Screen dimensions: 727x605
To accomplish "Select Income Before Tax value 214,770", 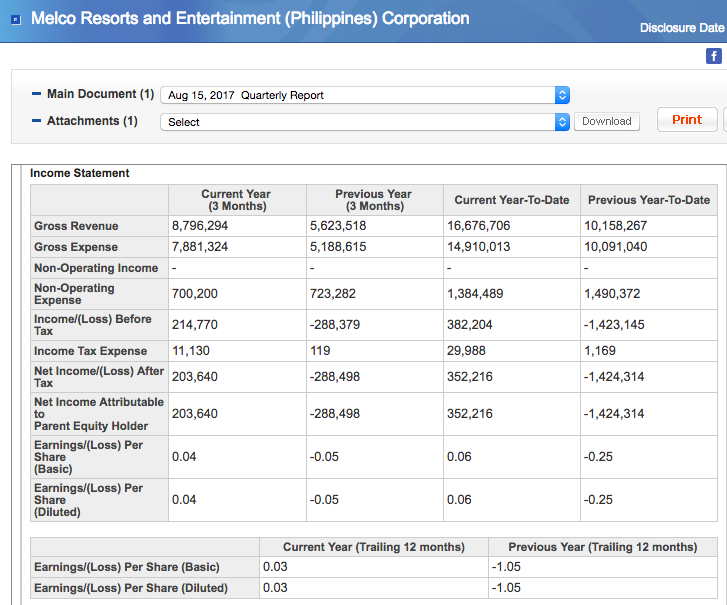I will [195, 325].
